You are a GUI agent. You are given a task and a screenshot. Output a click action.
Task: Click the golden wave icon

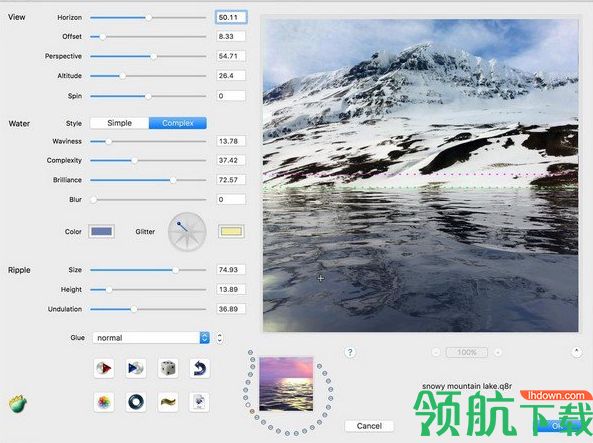coord(168,402)
